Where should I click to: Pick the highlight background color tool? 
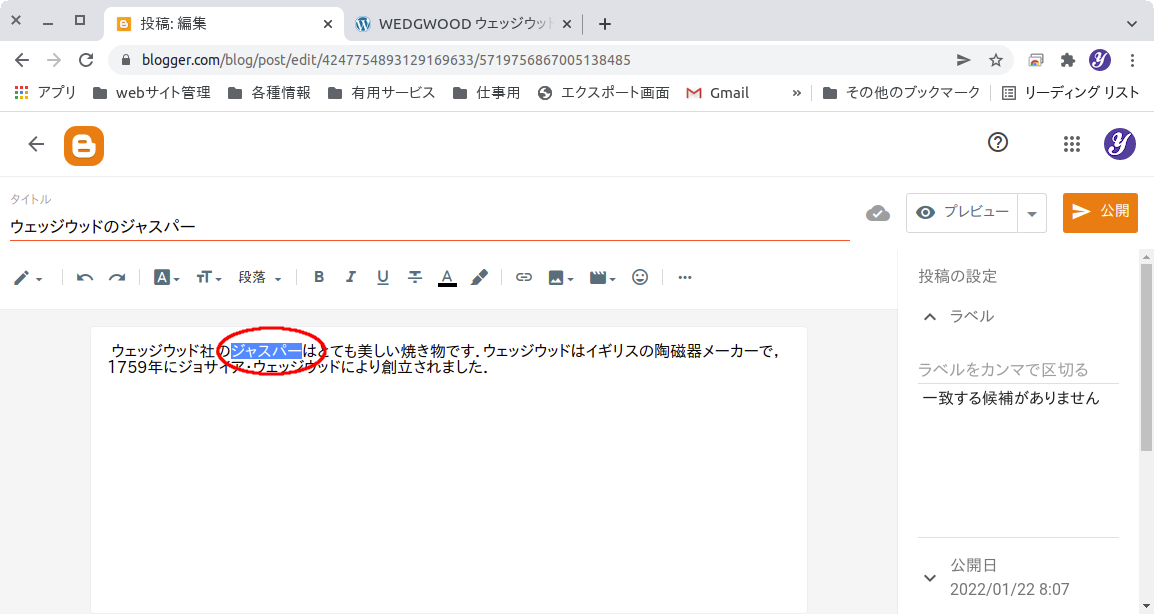(x=479, y=278)
